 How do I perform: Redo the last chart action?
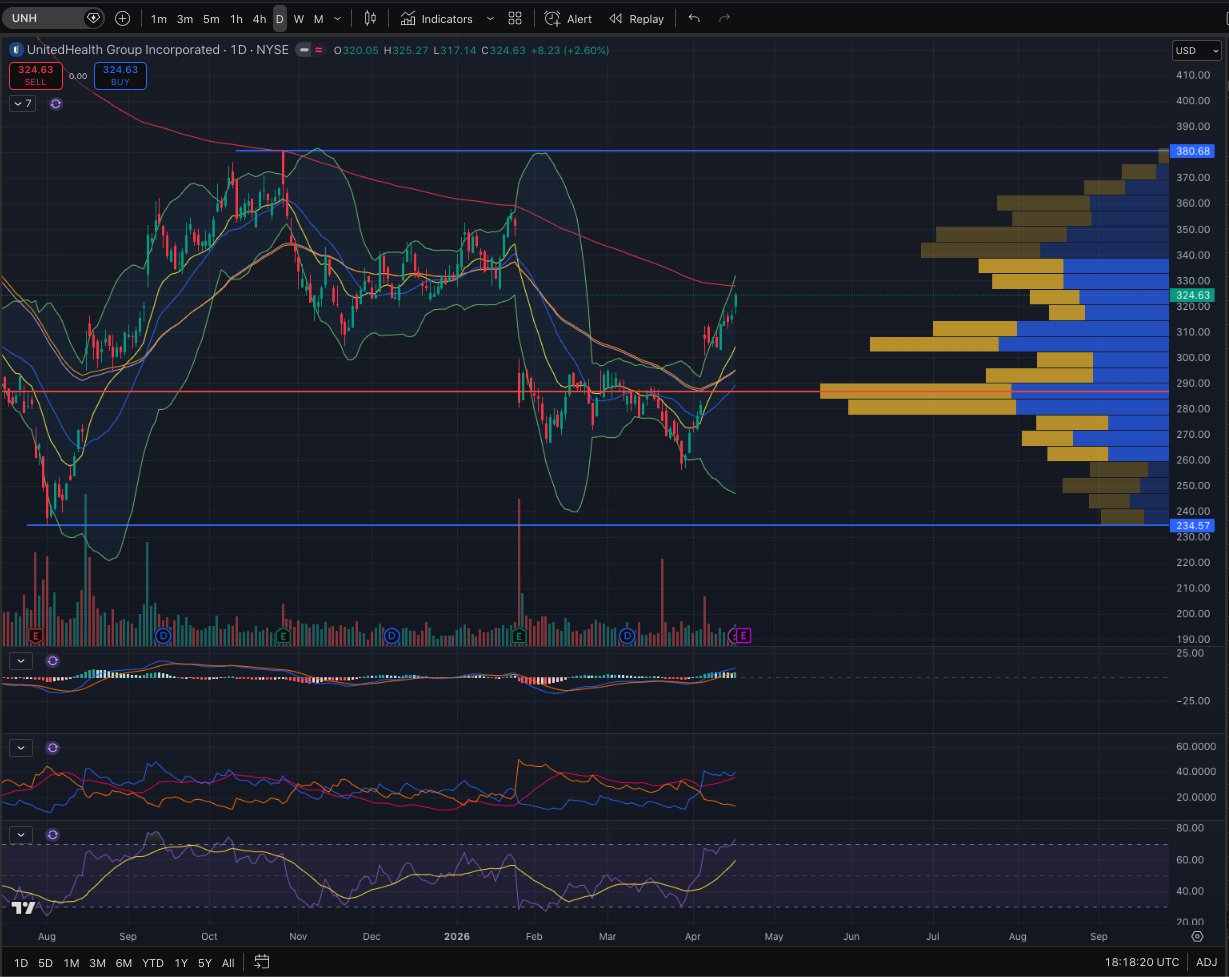coord(724,19)
